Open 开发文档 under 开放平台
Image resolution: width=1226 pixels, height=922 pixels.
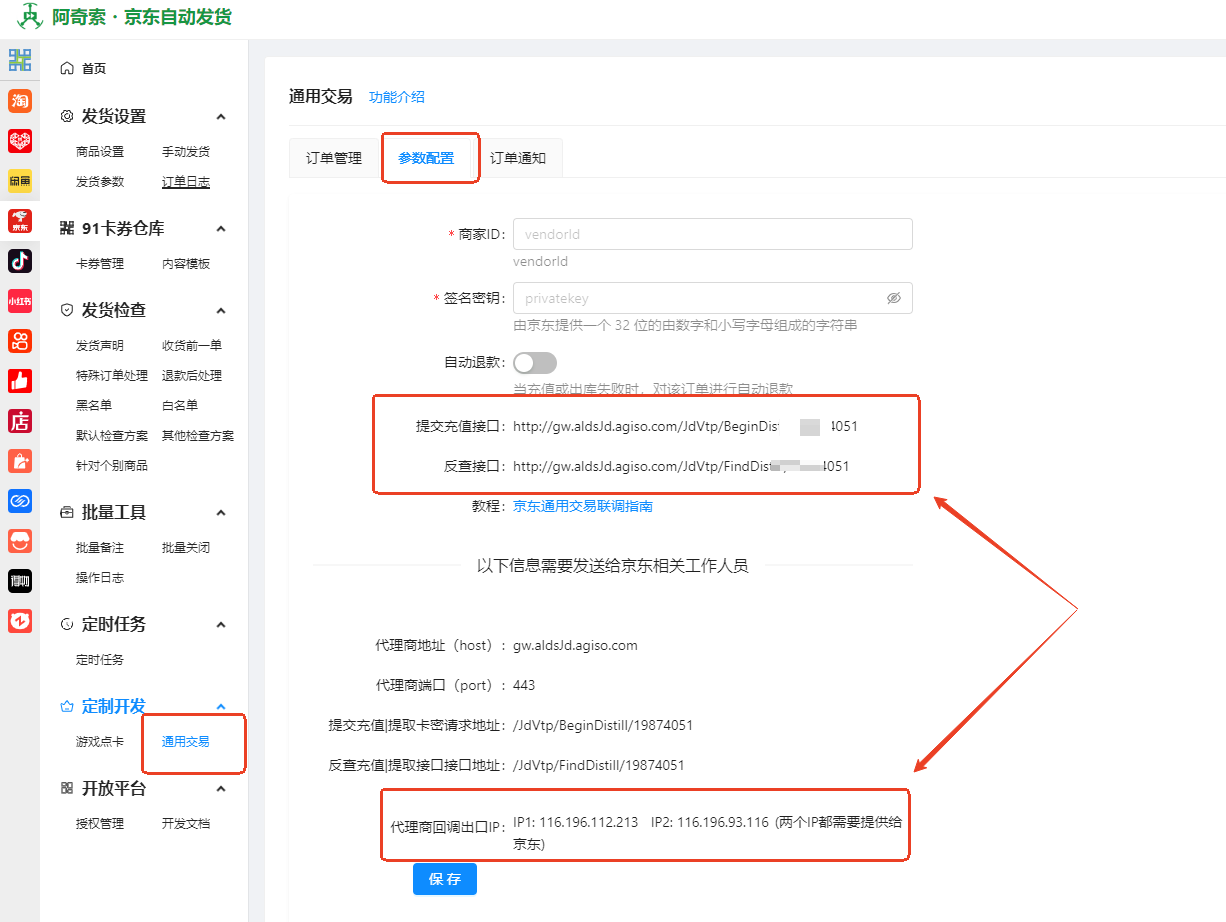pos(186,824)
